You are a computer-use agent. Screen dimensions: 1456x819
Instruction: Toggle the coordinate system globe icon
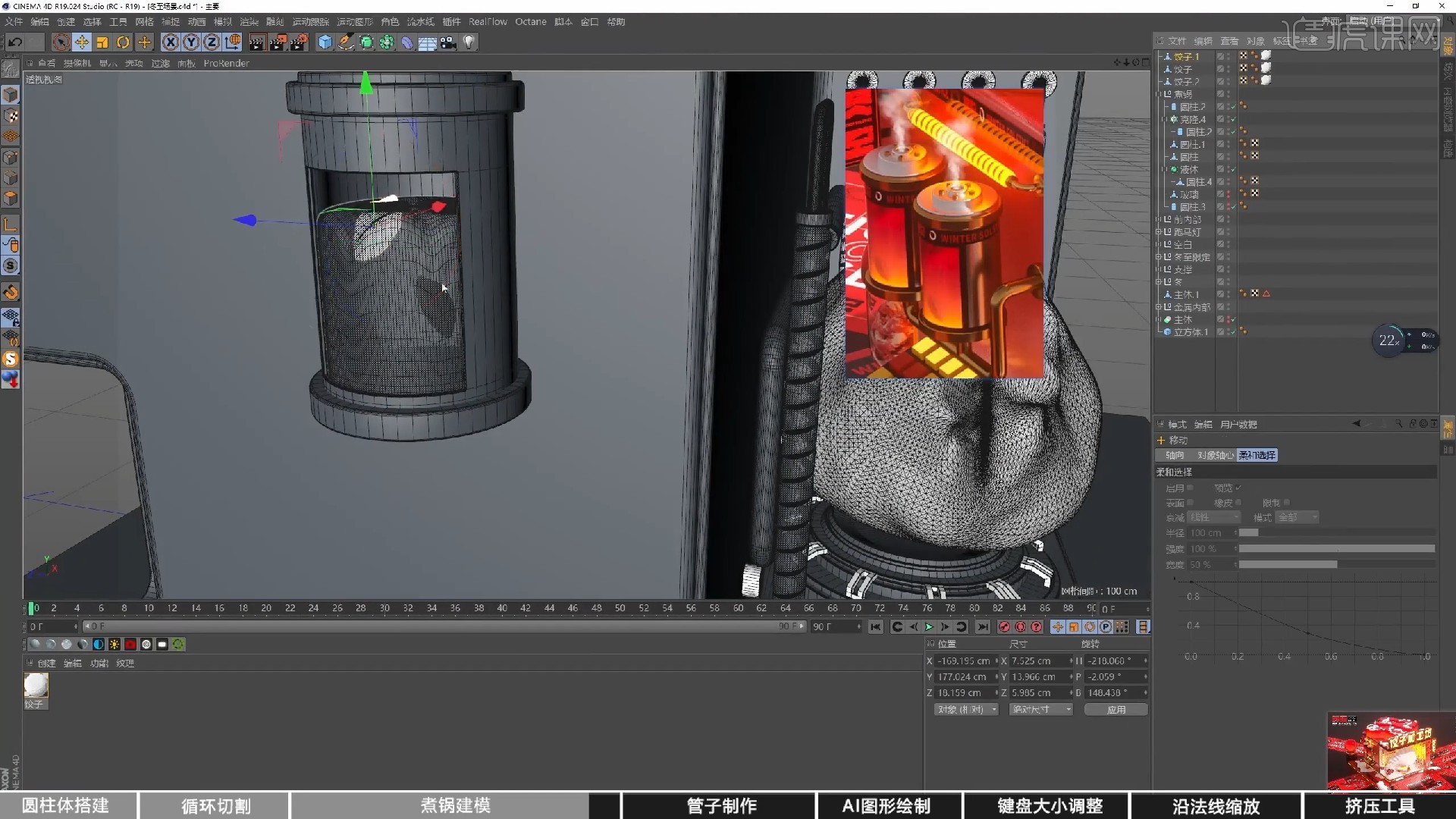tap(233, 42)
